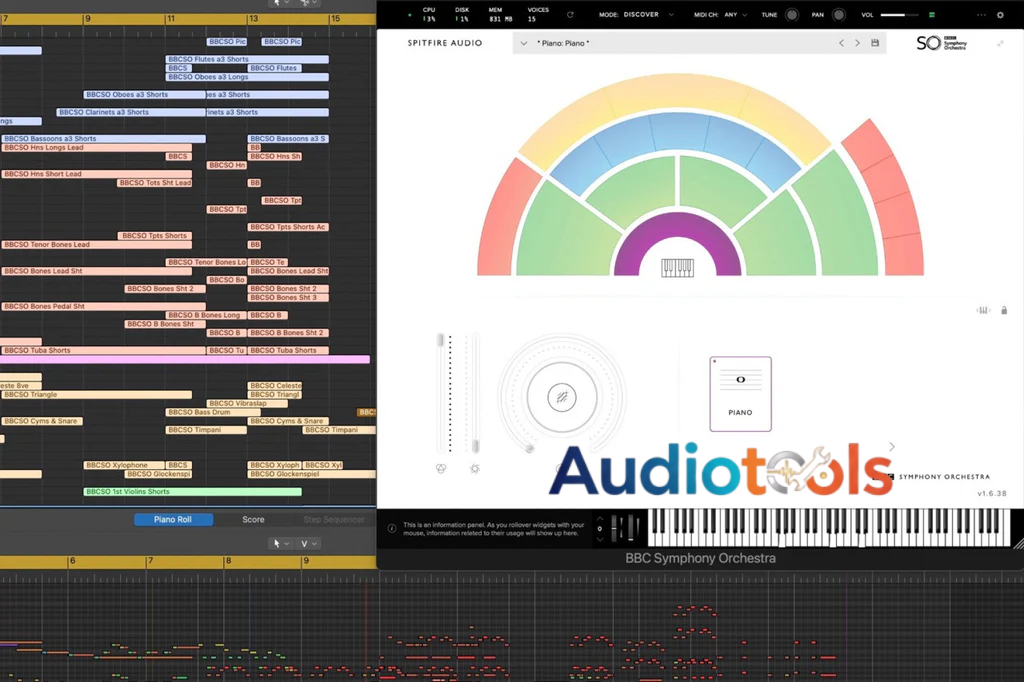Click the right chevron near technique panel
This screenshot has height=682, width=1024.
[892, 447]
